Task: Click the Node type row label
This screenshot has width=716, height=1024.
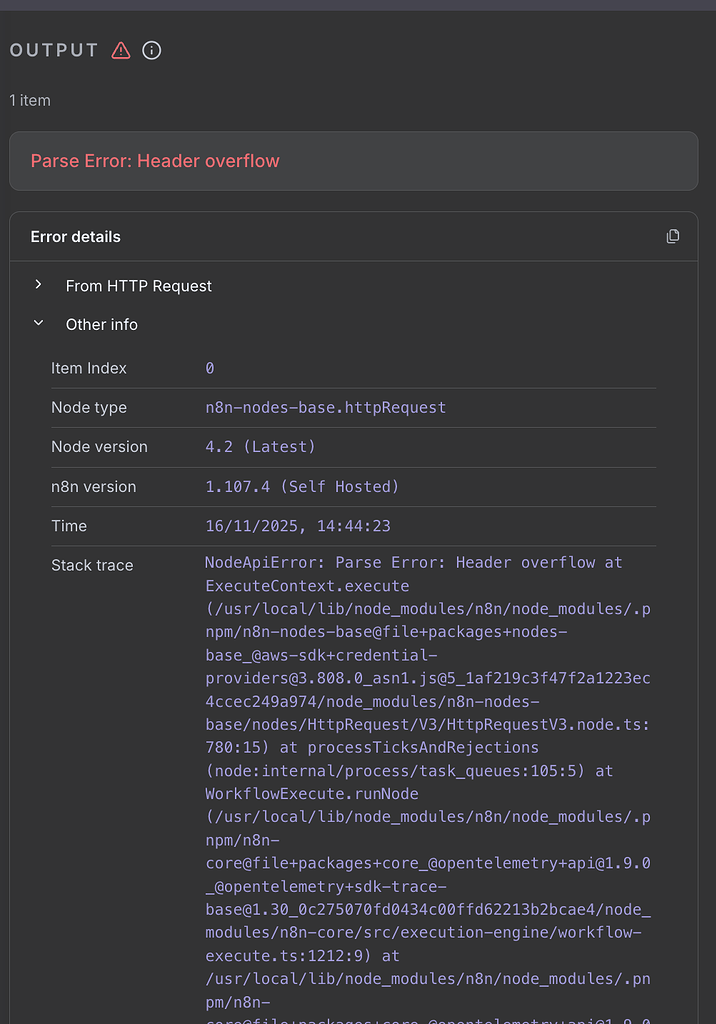Action: tap(89, 408)
